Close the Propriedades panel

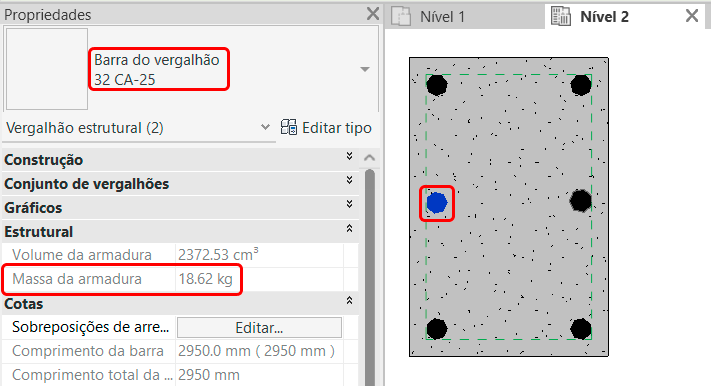[373, 14]
